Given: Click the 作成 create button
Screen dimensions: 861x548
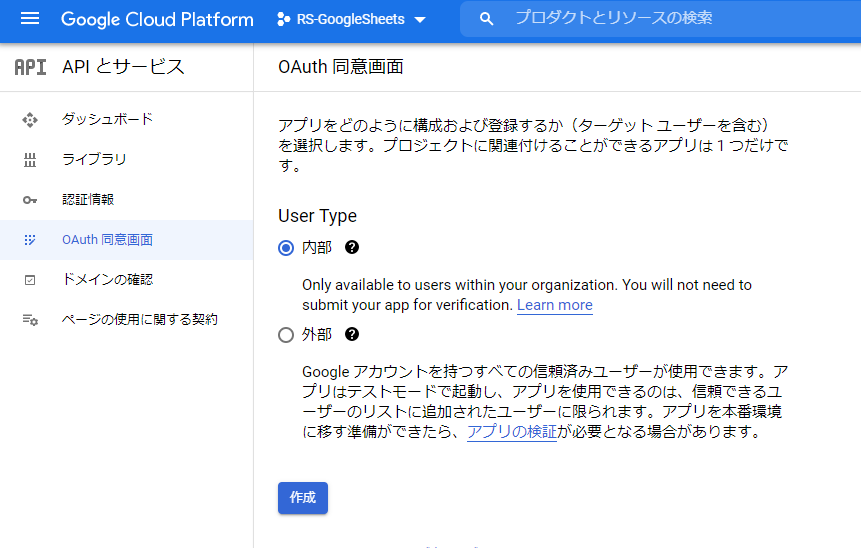Looking at the screenshot, I should pos(303,498).
